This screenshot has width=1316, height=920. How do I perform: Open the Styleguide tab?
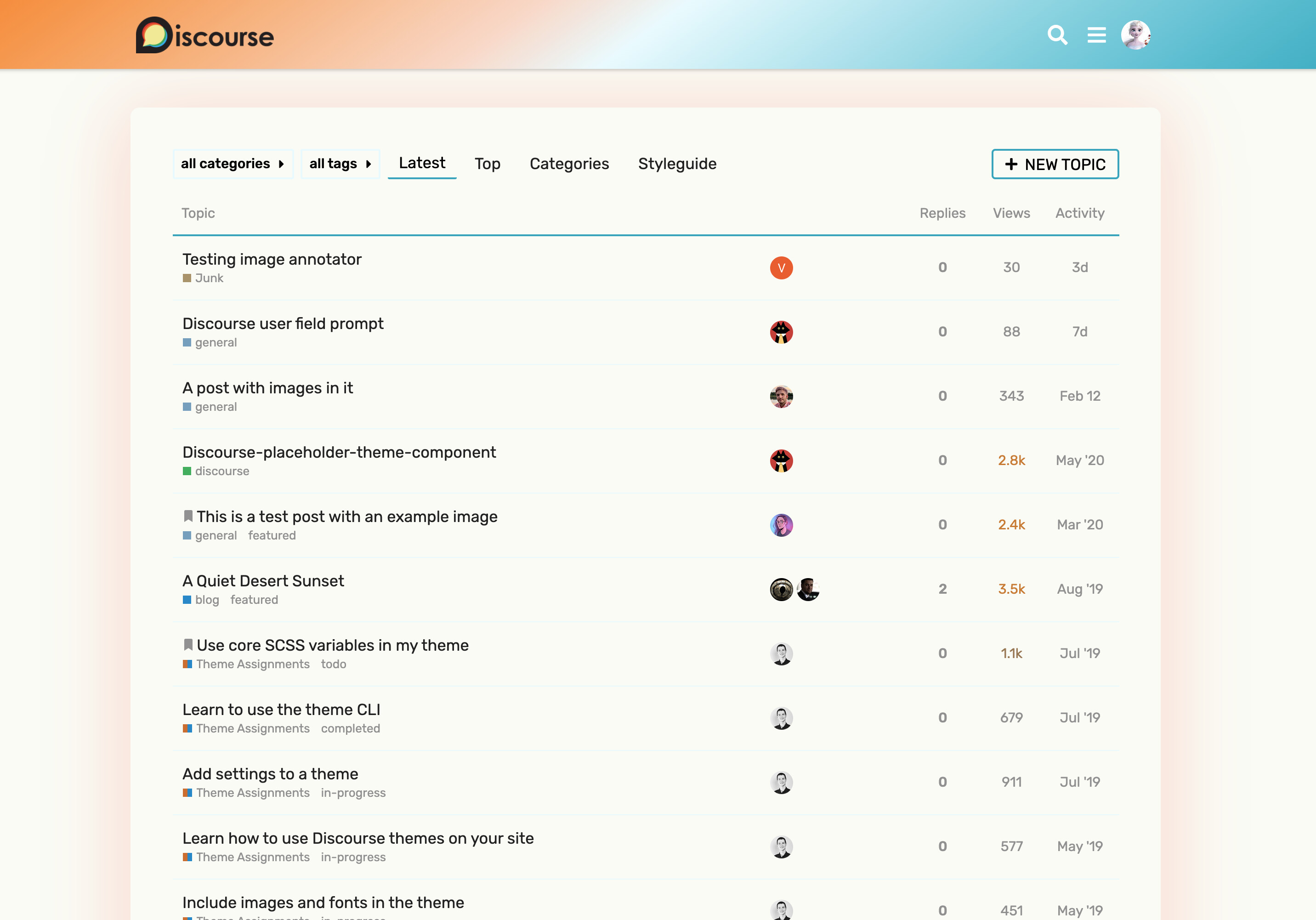point(677,164)
